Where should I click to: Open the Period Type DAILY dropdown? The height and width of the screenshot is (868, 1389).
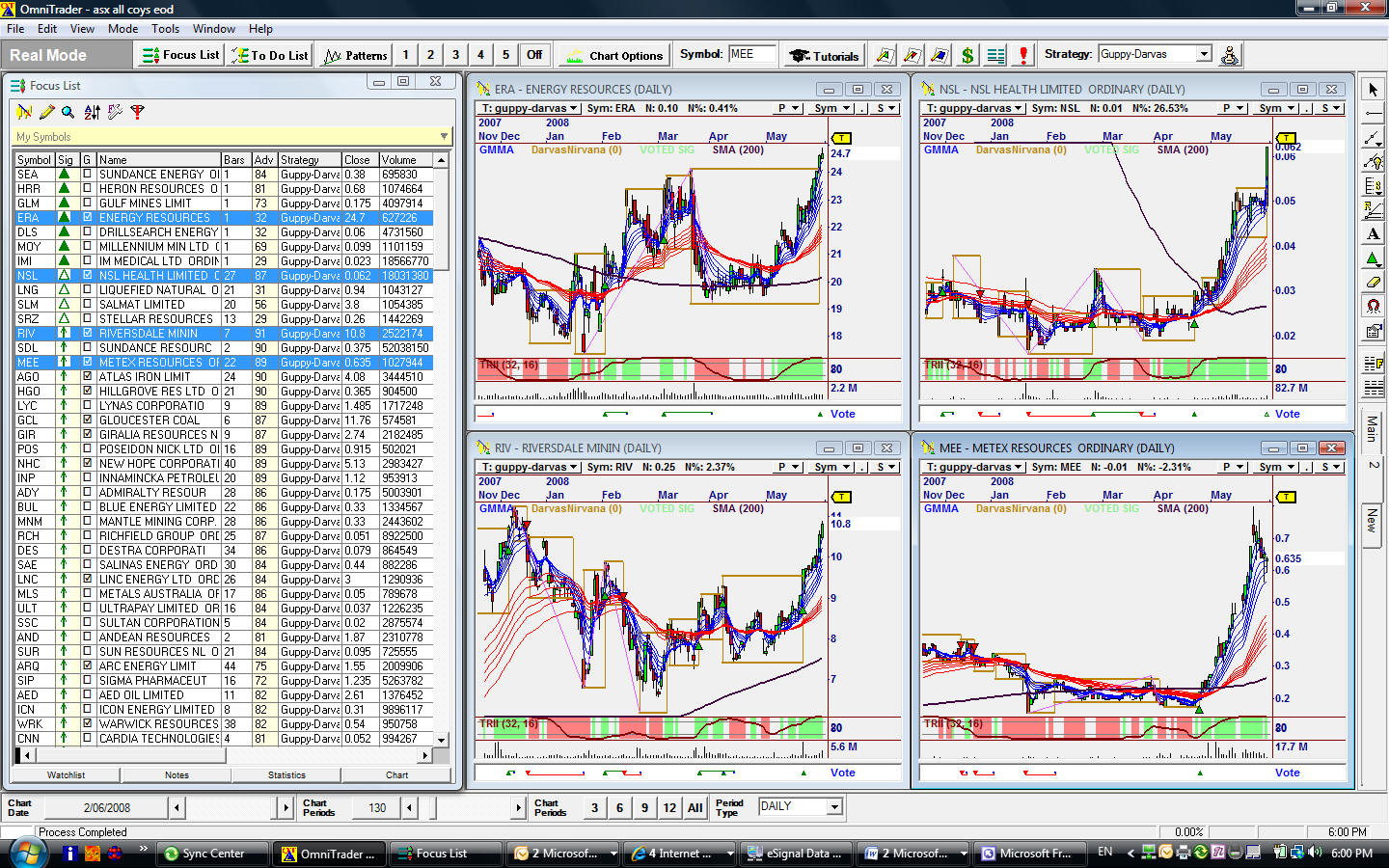click(x=834, y=806)
